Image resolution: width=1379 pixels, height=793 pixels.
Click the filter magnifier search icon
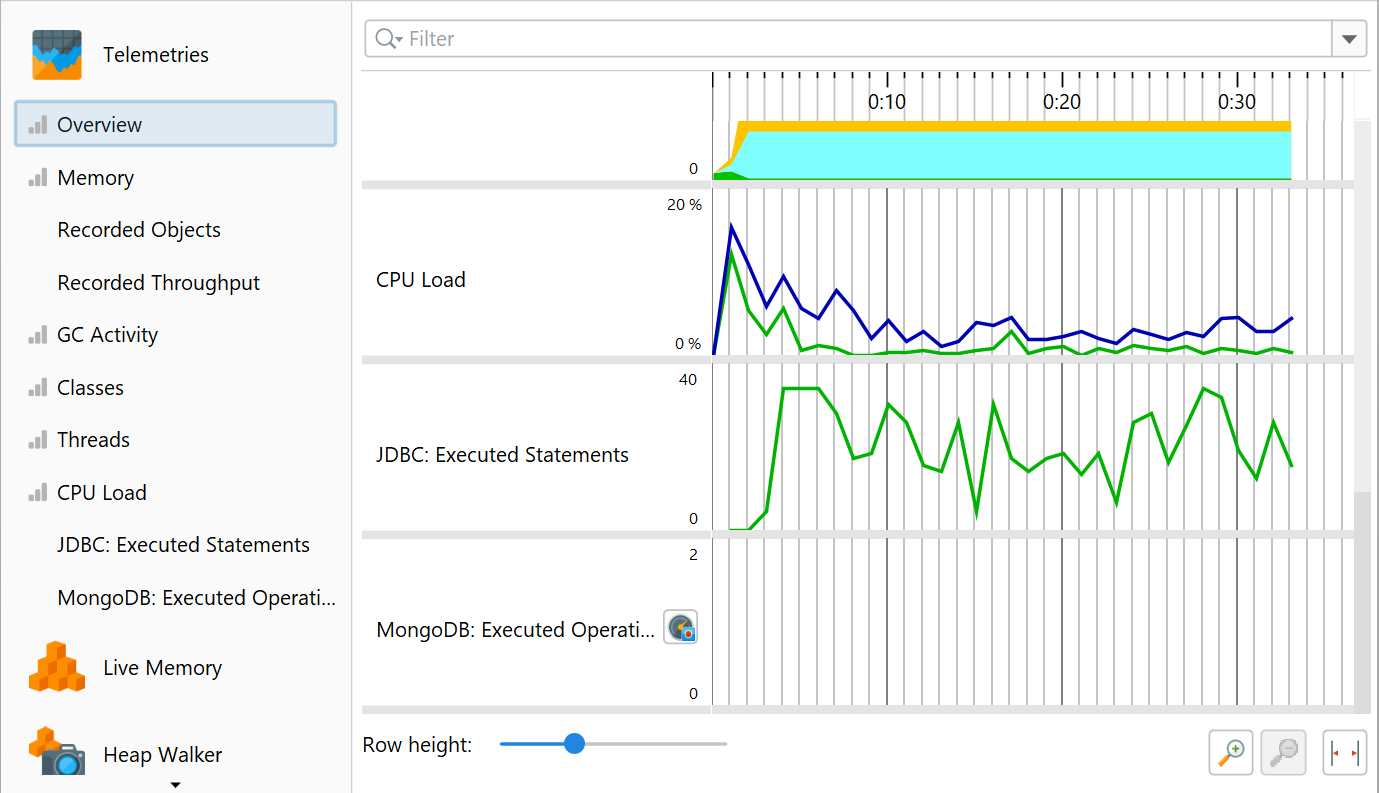coord(386,39)
